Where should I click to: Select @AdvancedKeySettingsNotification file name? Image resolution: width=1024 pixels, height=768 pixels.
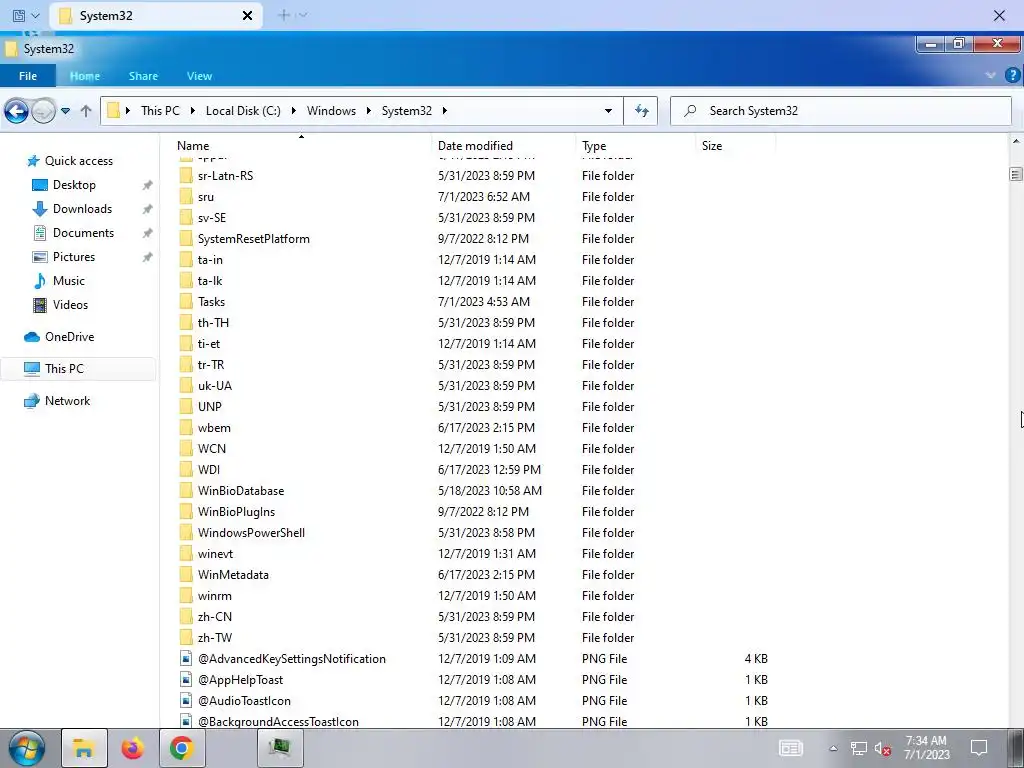(x=292, y=659)
